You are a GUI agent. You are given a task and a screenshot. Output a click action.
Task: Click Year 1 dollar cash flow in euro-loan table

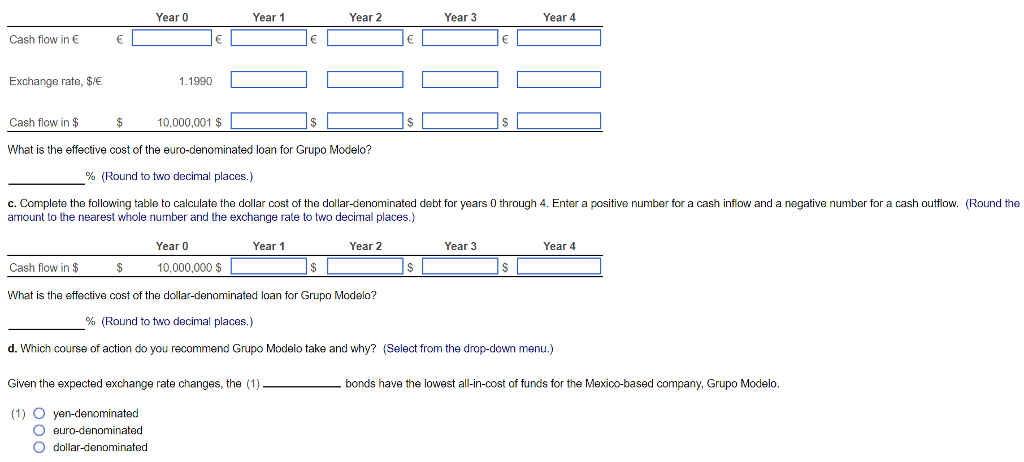pos(268,122)
